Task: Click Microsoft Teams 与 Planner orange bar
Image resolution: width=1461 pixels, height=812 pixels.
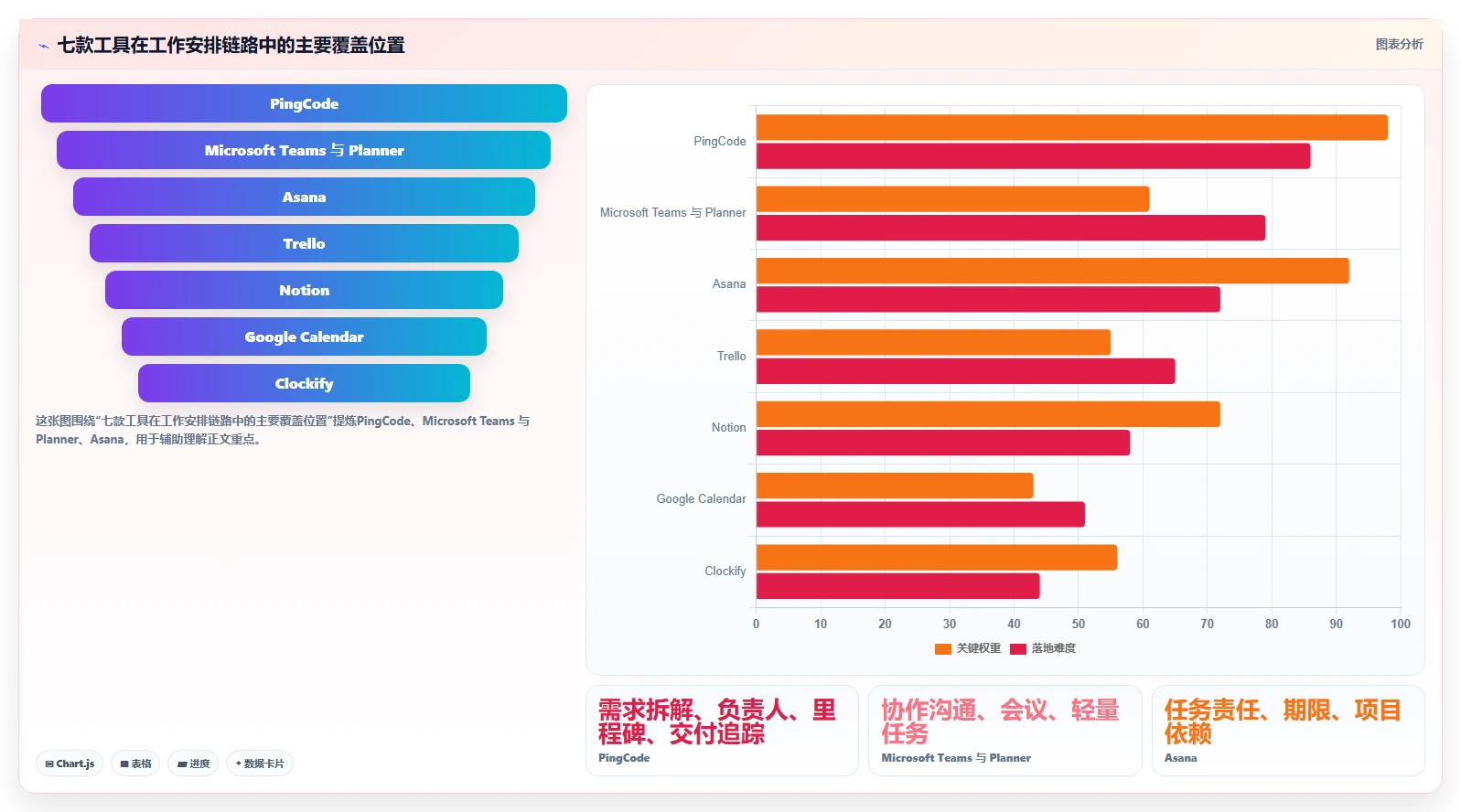Action: [x=952, y=198]
